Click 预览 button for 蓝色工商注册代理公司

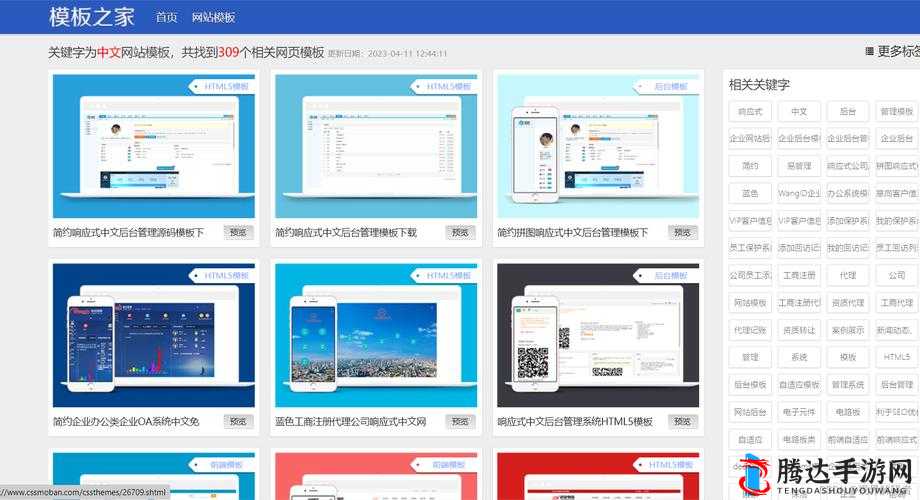(460, 421)
